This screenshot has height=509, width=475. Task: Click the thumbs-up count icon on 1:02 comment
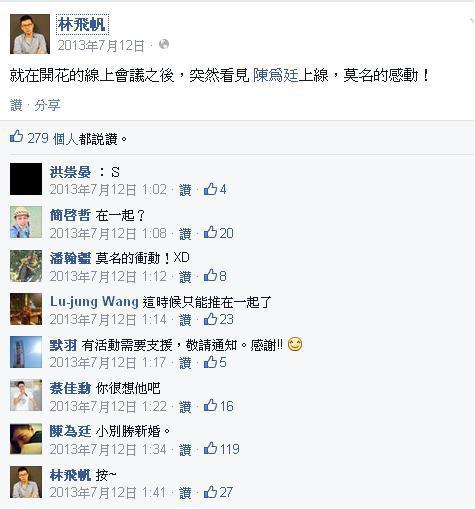[215, 189]
